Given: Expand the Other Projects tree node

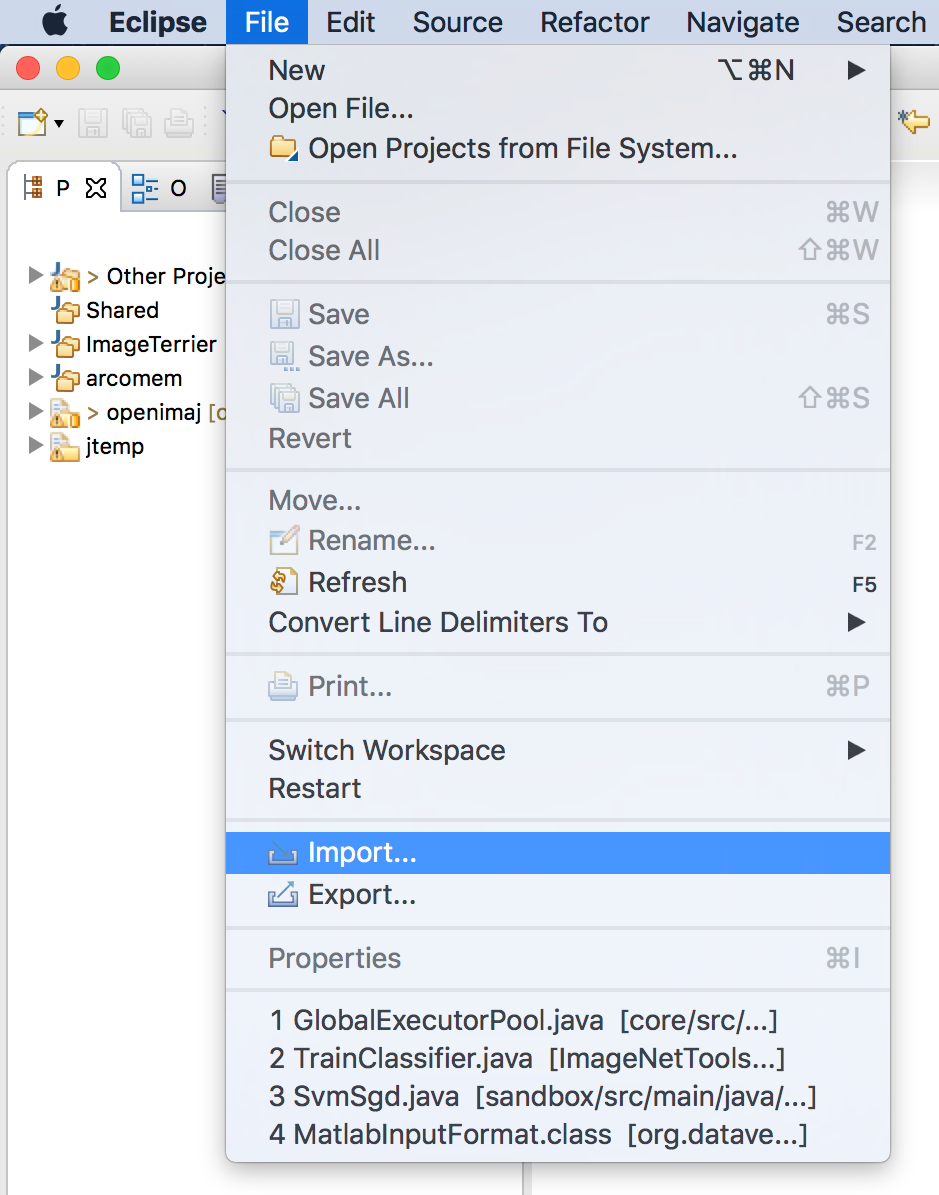Looking at the screenshot, I should 36,276.
